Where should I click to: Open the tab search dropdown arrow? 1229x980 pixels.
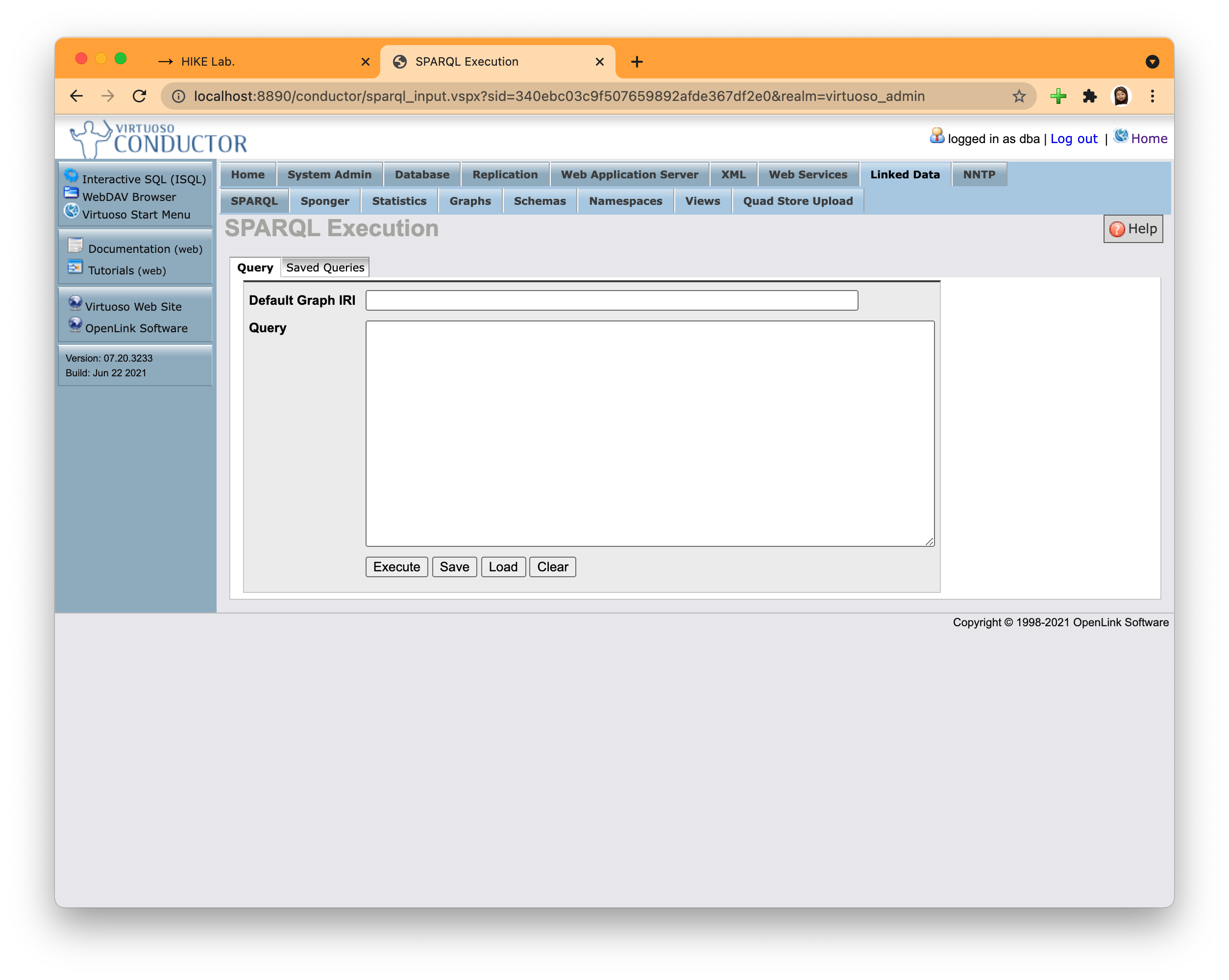point(1152,62)
